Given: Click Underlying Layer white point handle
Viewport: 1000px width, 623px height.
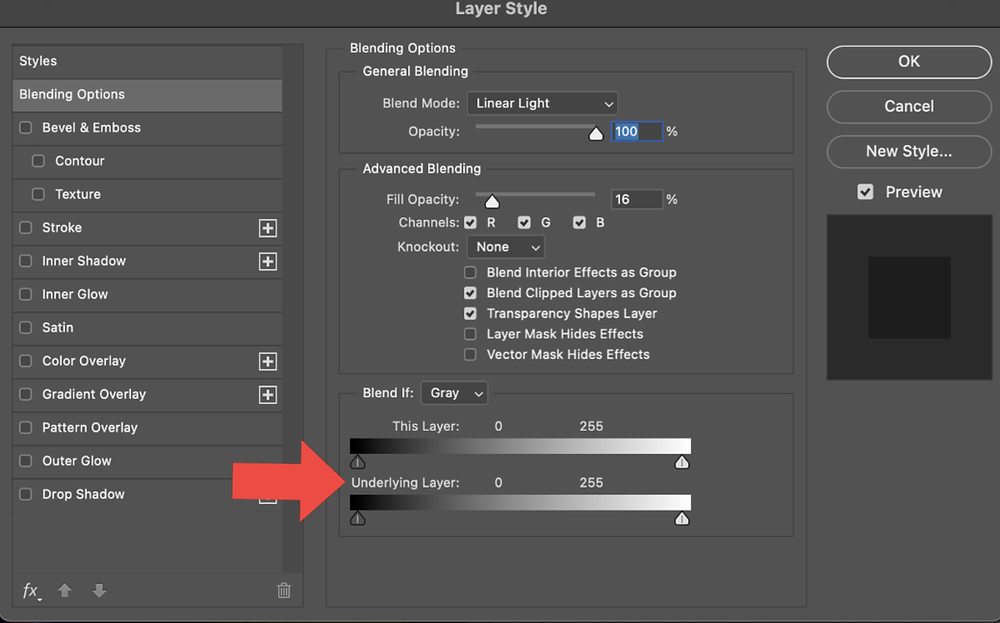Looking at the screenshot, I should click(x=682, y=518).
